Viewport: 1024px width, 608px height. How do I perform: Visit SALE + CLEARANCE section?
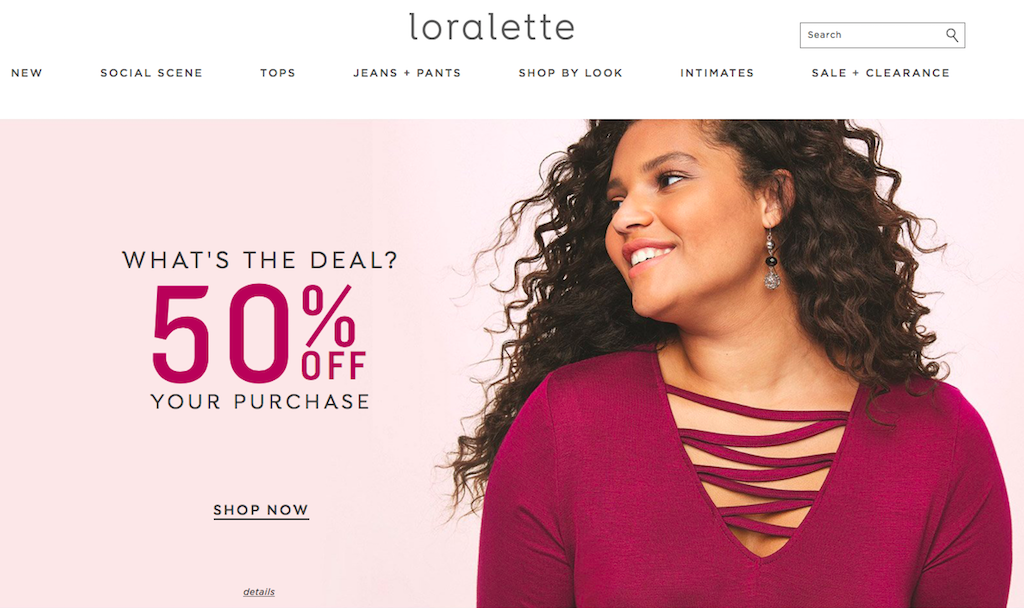click(x=881, y=73)
